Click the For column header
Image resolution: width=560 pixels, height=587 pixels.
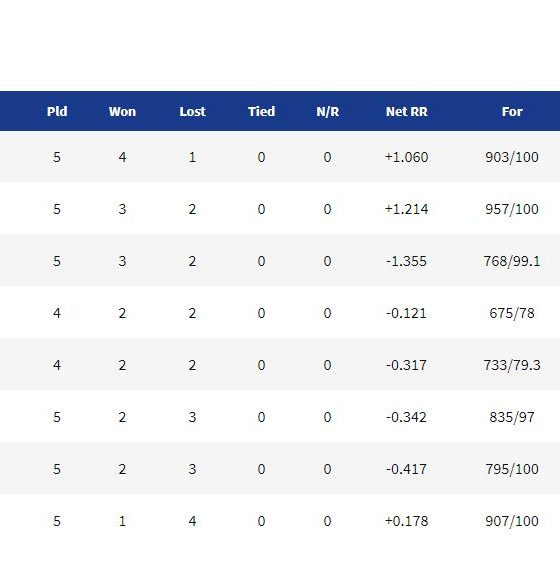tap(512, 112)
